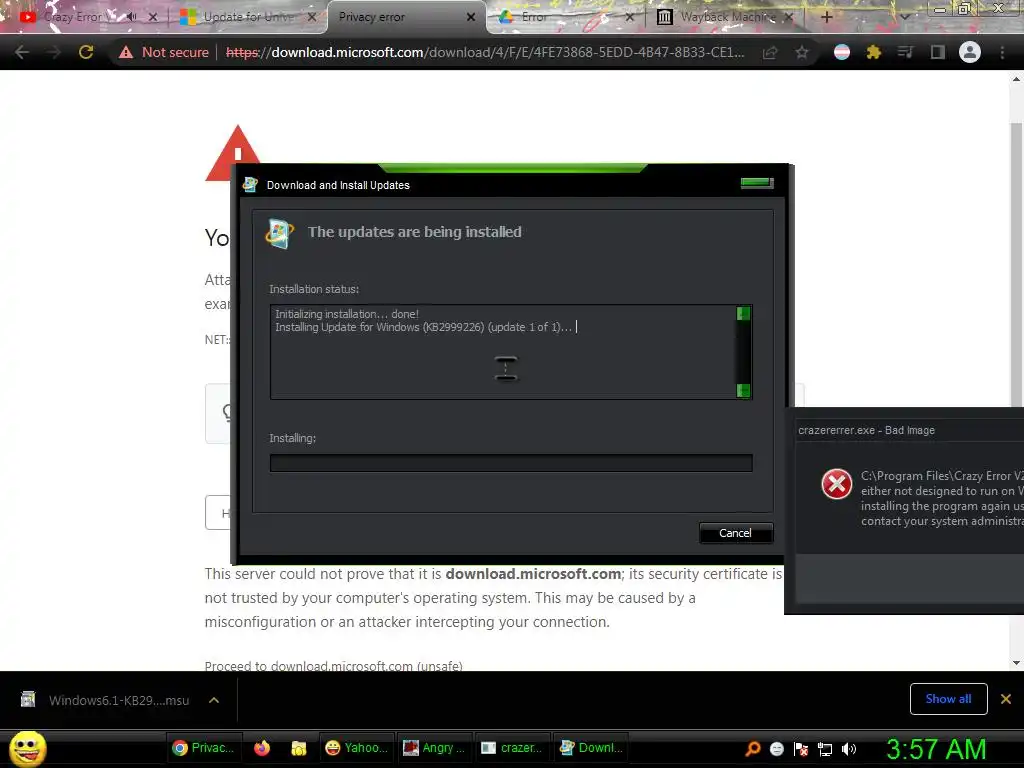Open the volume speaker tray icon
The width and height of the screenshot is (1024, 768).
(849, 749)
